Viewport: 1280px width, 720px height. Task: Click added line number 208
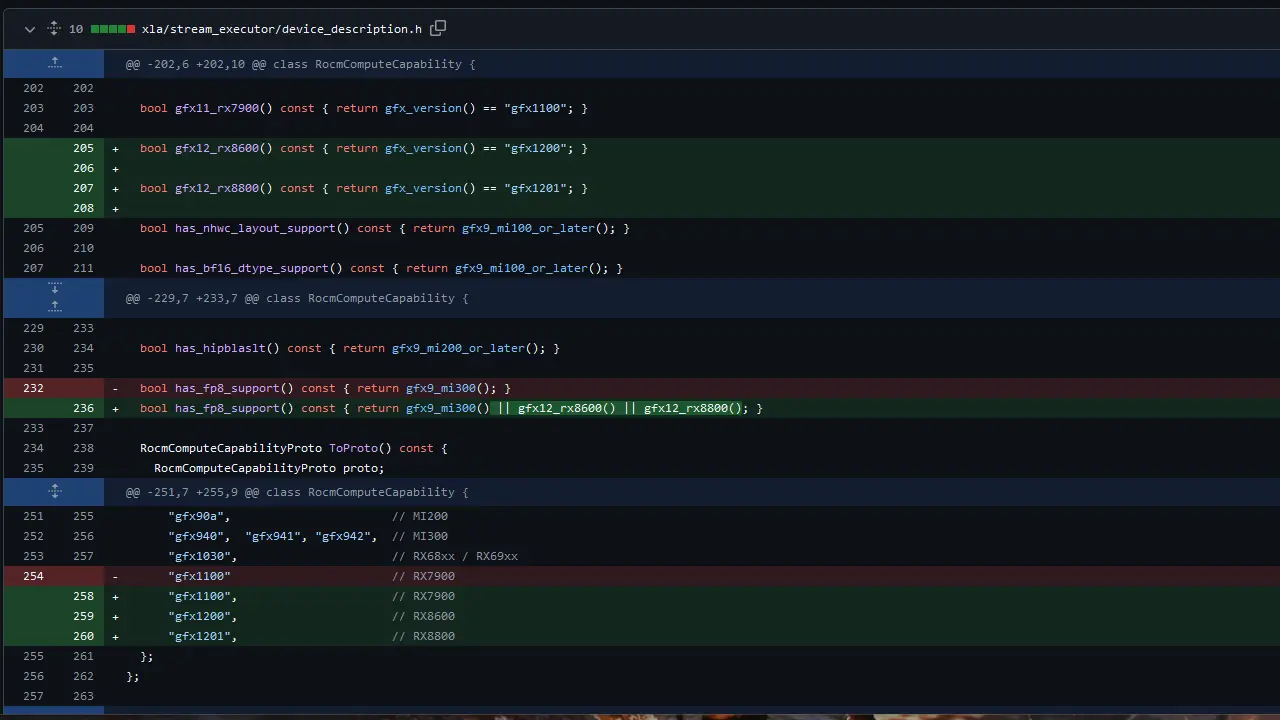coord(83,208)
